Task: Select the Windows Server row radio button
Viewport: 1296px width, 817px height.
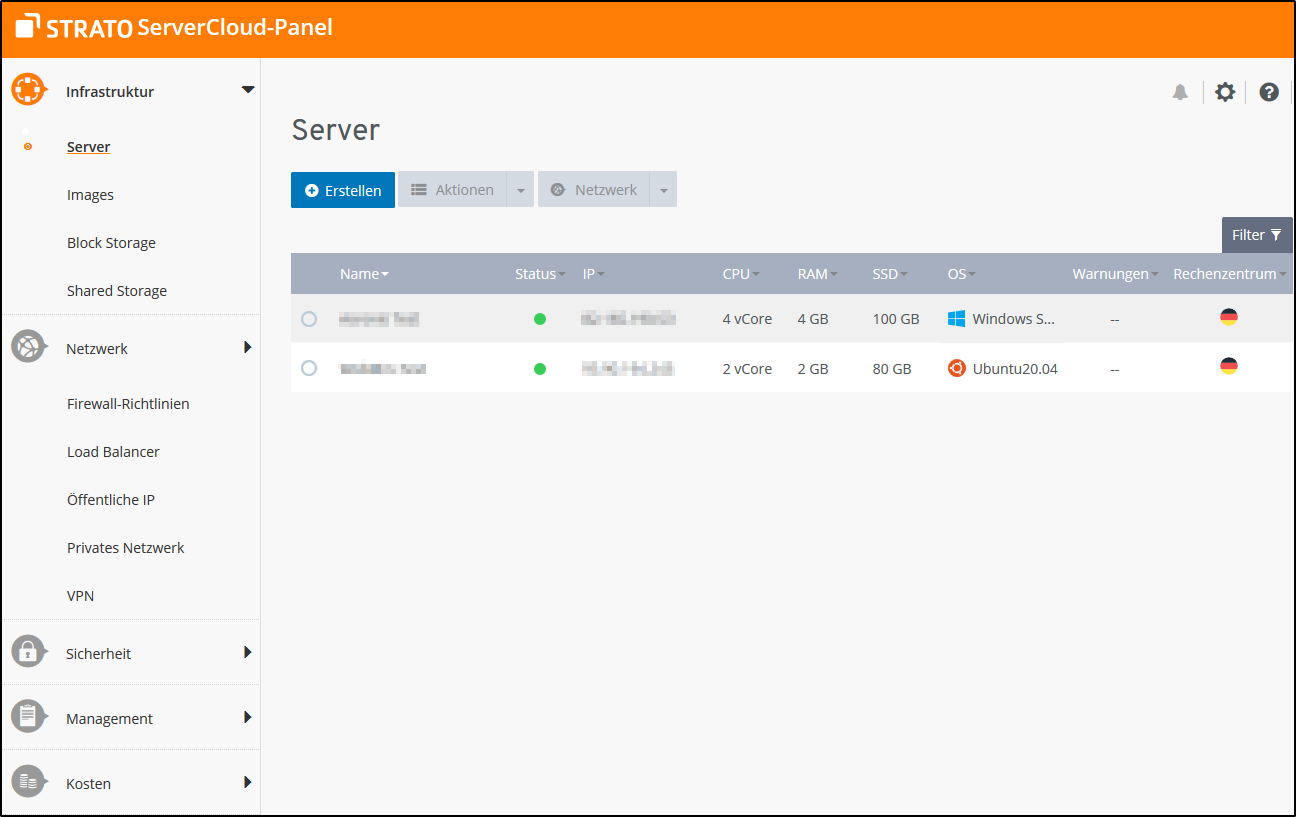Action: click(x=309, y=319)
